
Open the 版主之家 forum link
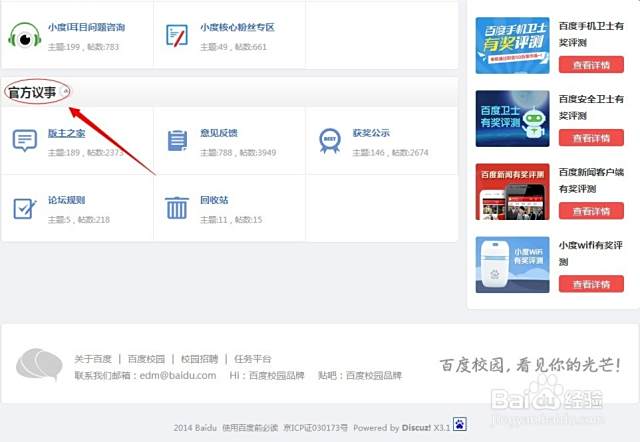[67, 133]
